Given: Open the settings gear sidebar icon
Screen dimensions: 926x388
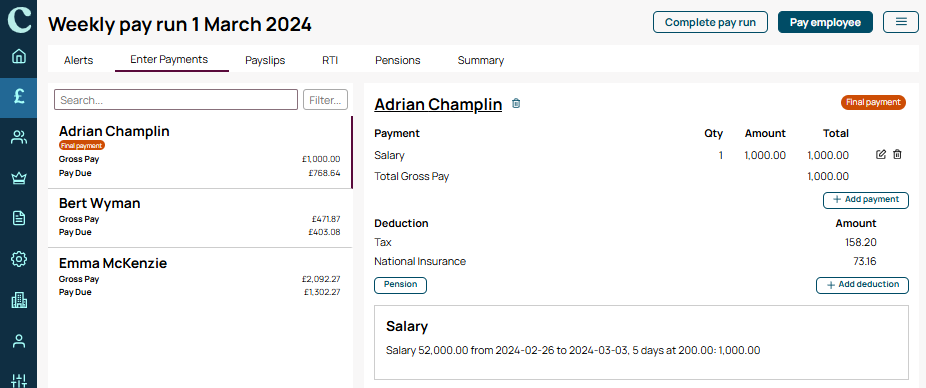Looking at the screenshot, I should 19,259.
